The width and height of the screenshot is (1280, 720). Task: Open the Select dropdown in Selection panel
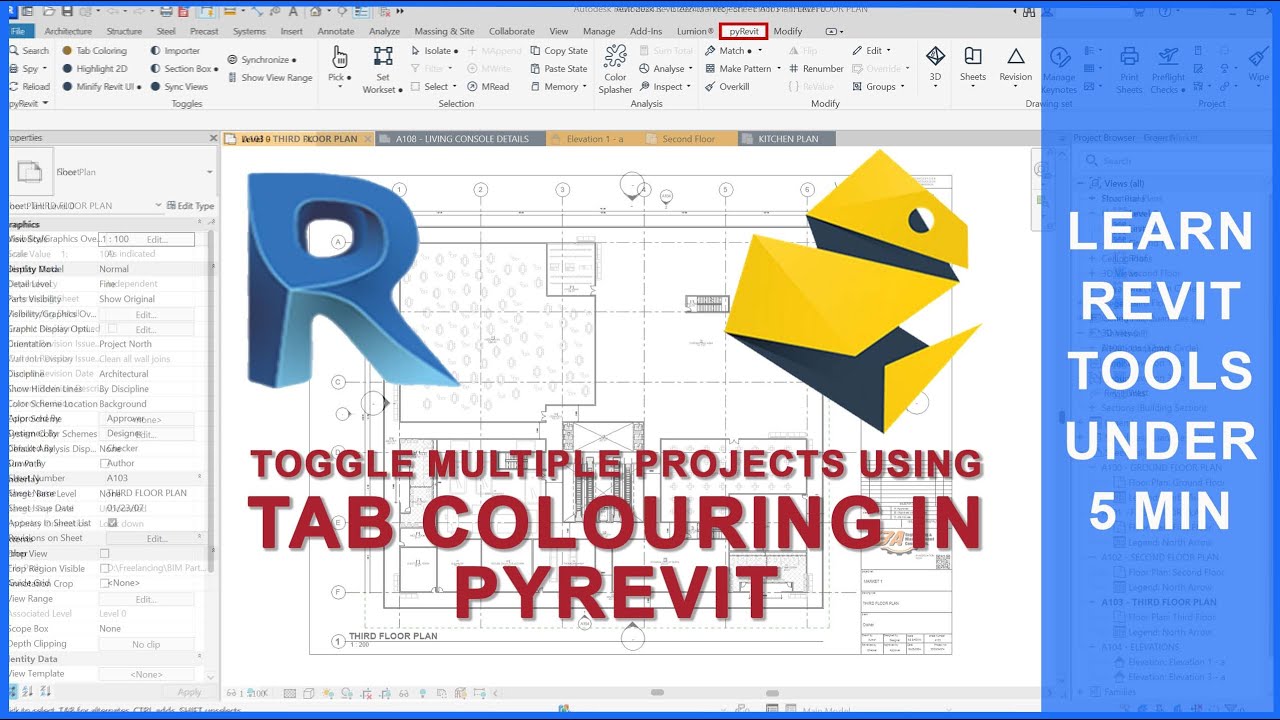tap(435, 87)
